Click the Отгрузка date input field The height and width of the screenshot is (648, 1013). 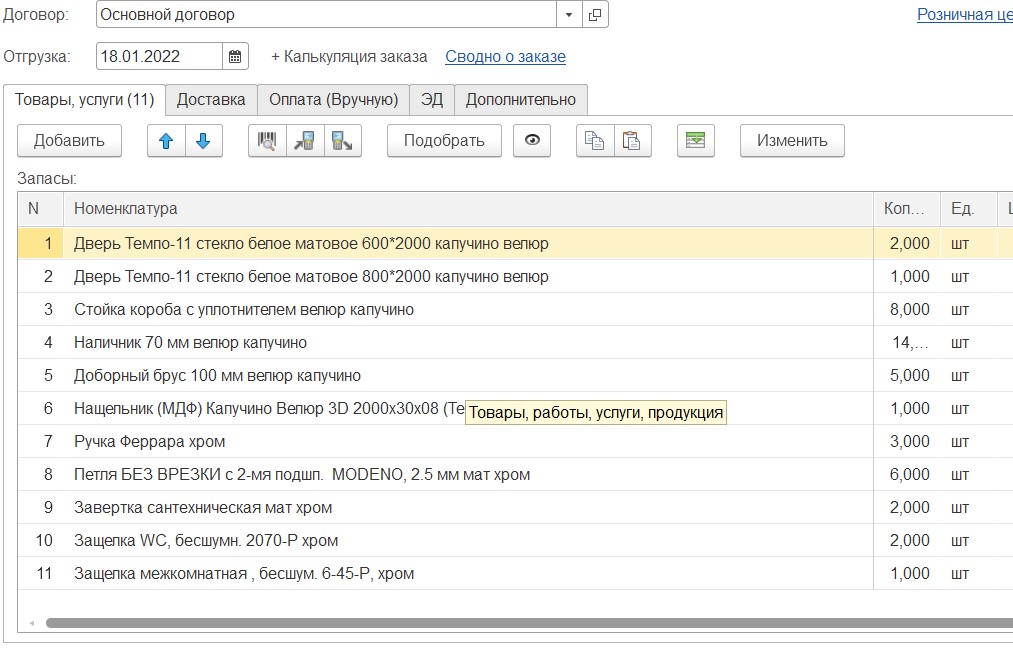[159, 57]
